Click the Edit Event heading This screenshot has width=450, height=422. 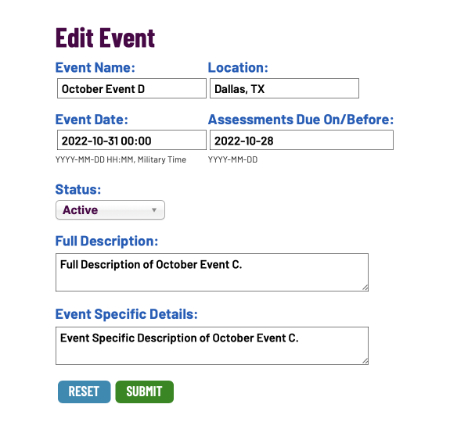[105, 38]
